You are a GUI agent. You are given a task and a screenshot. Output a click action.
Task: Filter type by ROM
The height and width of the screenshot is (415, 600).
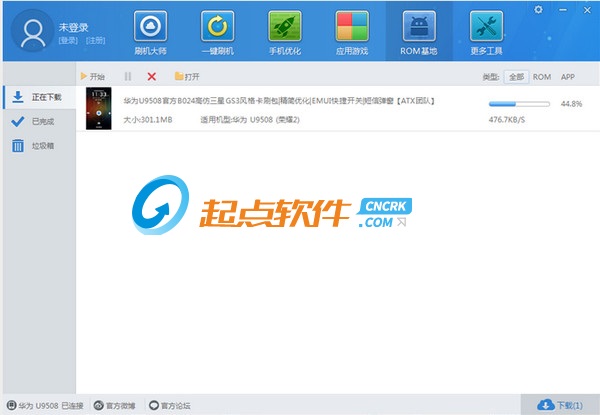tap(542, 77)
